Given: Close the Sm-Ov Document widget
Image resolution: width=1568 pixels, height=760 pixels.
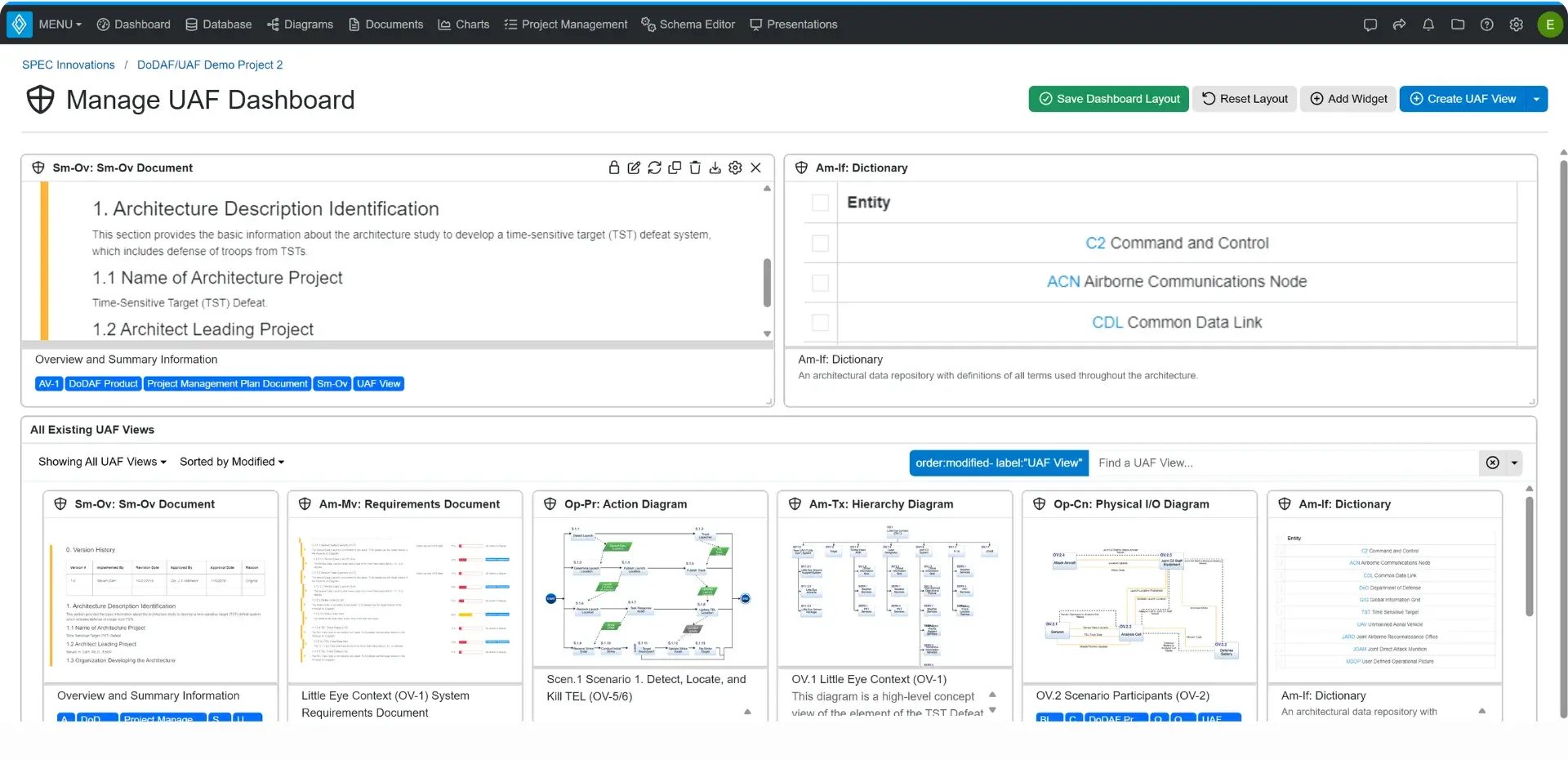Looking at the screenshot, I should 755,168.
